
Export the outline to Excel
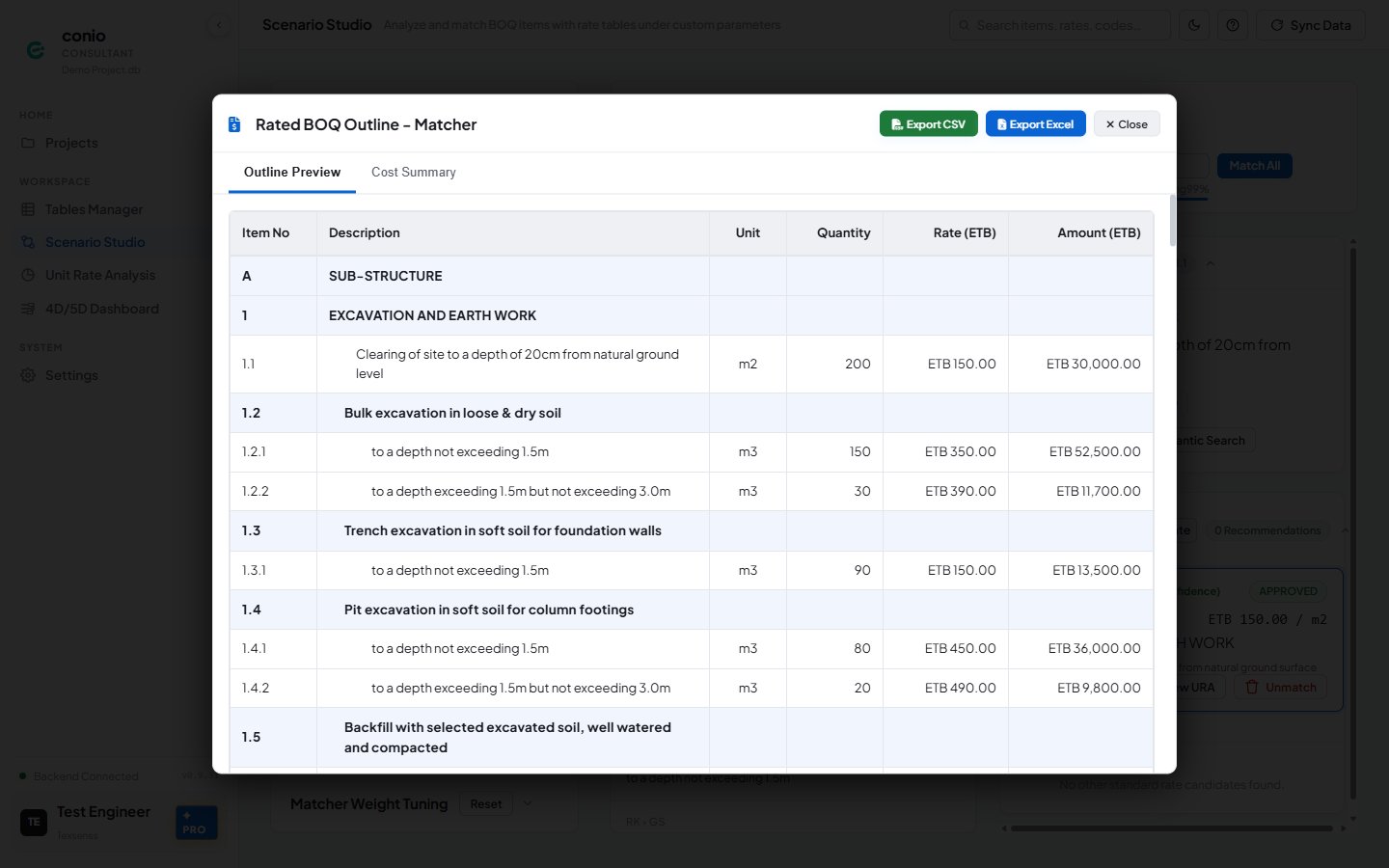point(1035,124)
